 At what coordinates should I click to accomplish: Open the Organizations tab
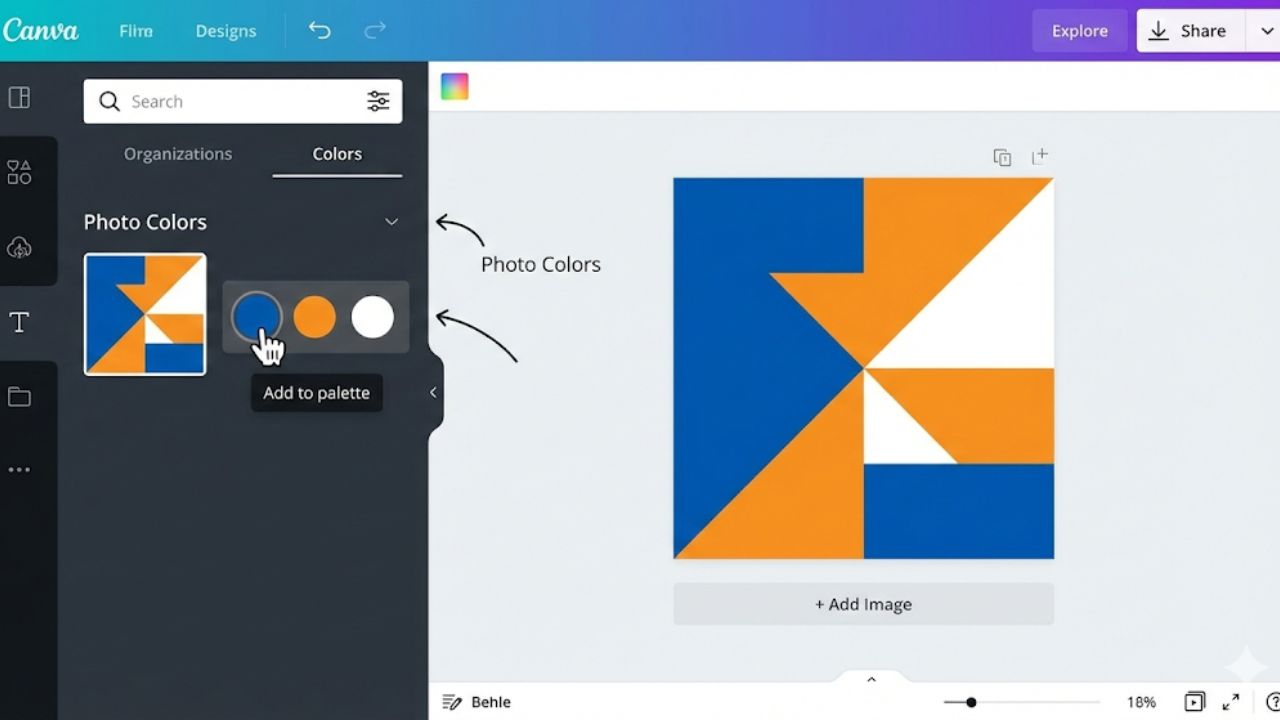177,154
